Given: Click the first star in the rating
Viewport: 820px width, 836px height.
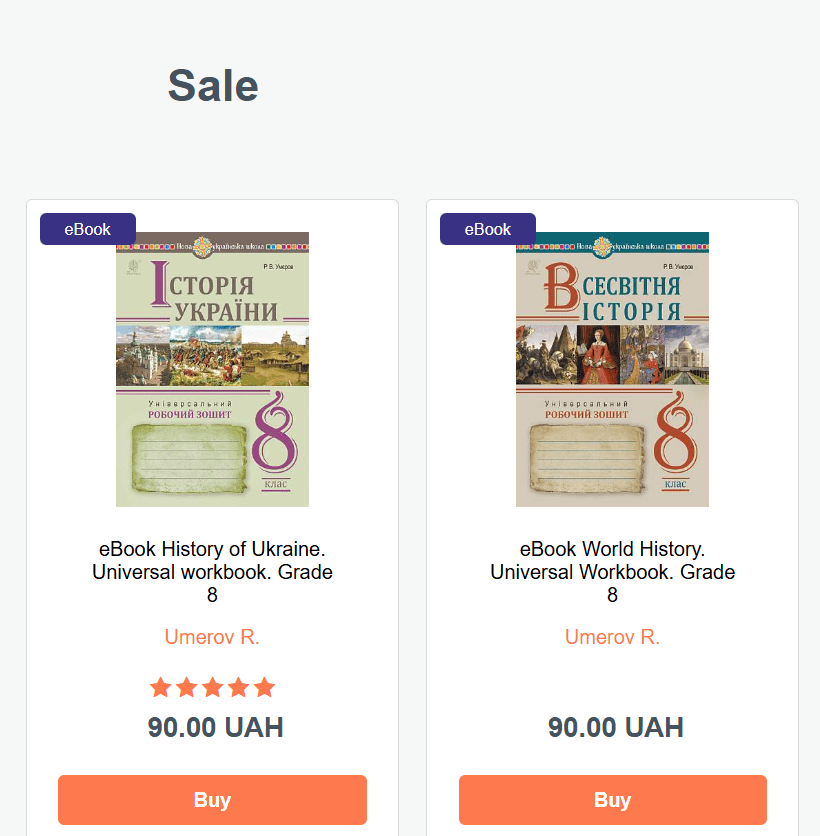Looking at the screenshot, I should tap(160, 688).
